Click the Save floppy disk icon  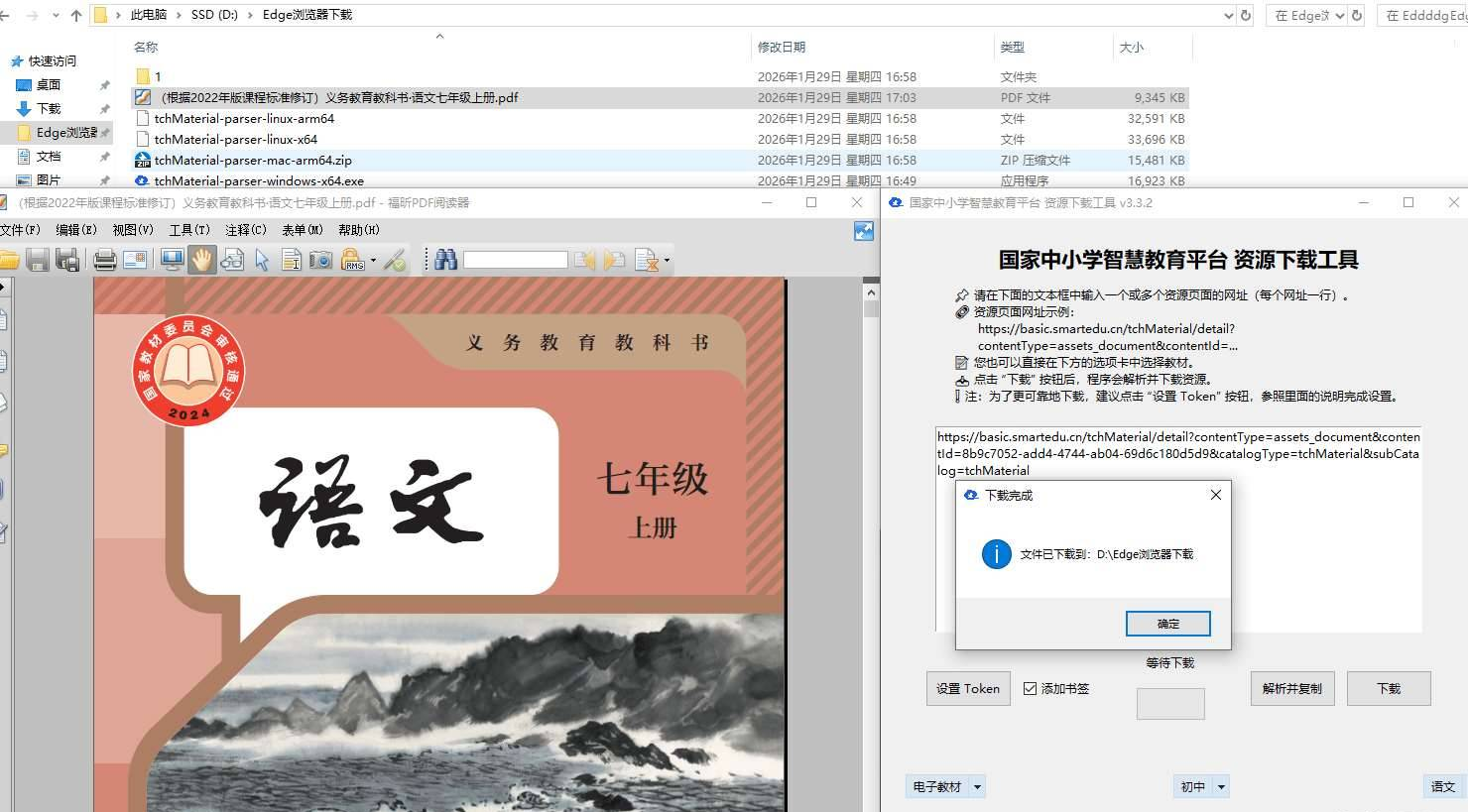[38, 260]
